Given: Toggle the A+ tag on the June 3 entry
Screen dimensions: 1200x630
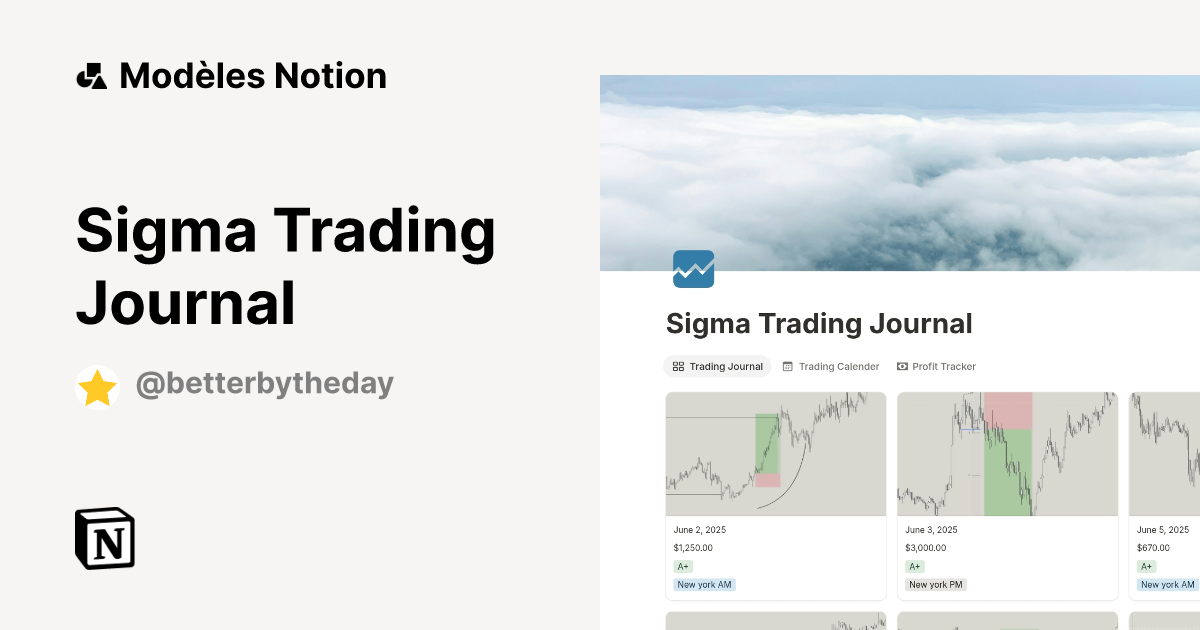Looking at the screenshot, I should coord(915,566).
